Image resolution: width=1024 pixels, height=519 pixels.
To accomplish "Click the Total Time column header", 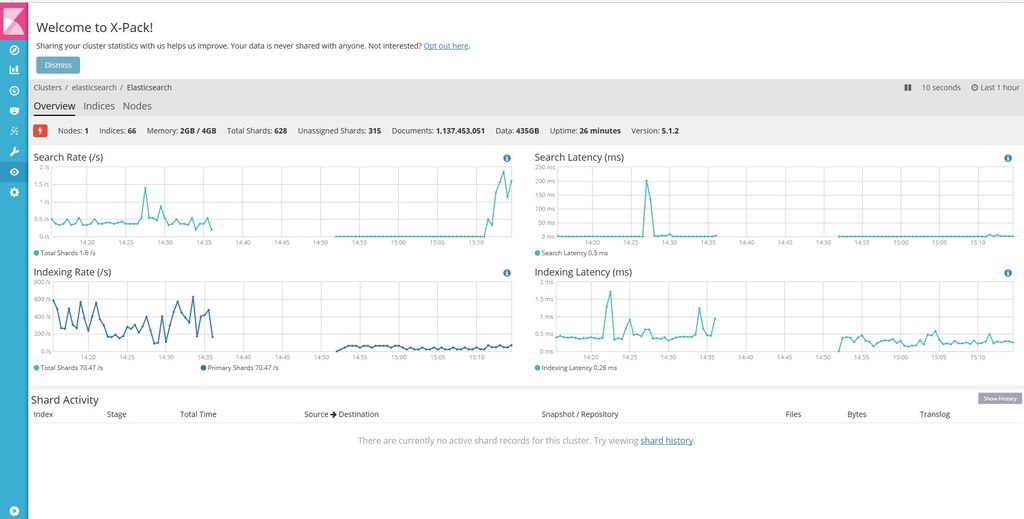I will click(x=198, y=414).
